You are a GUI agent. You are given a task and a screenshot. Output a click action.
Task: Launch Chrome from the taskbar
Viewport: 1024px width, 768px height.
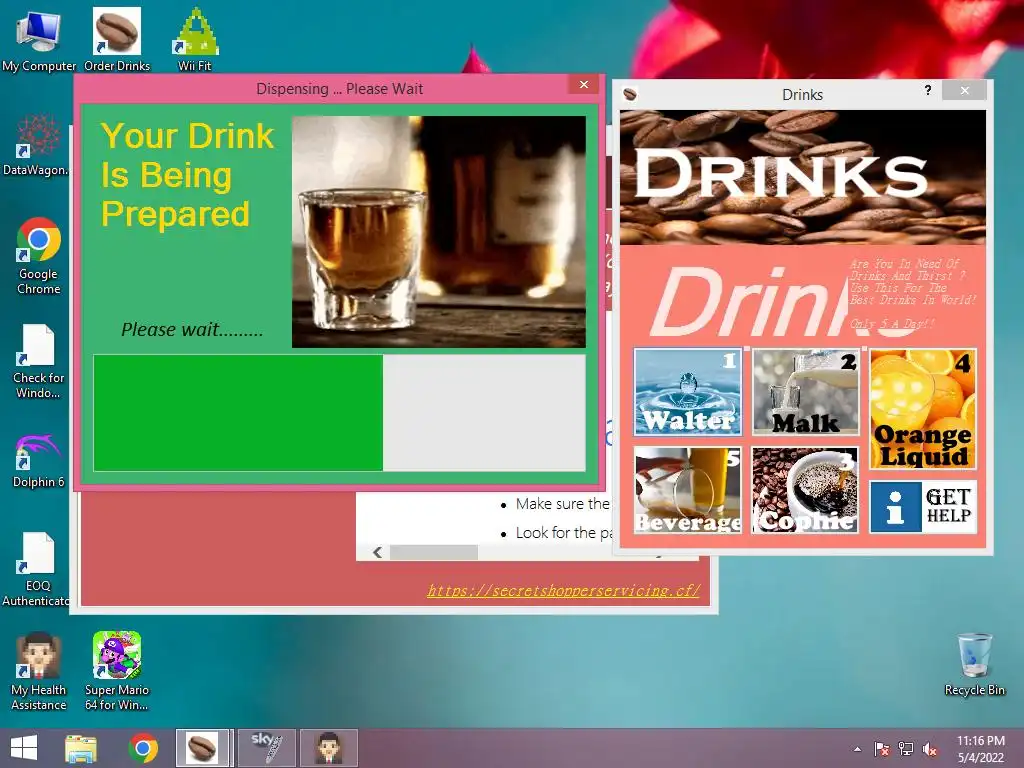coord(143,748)
